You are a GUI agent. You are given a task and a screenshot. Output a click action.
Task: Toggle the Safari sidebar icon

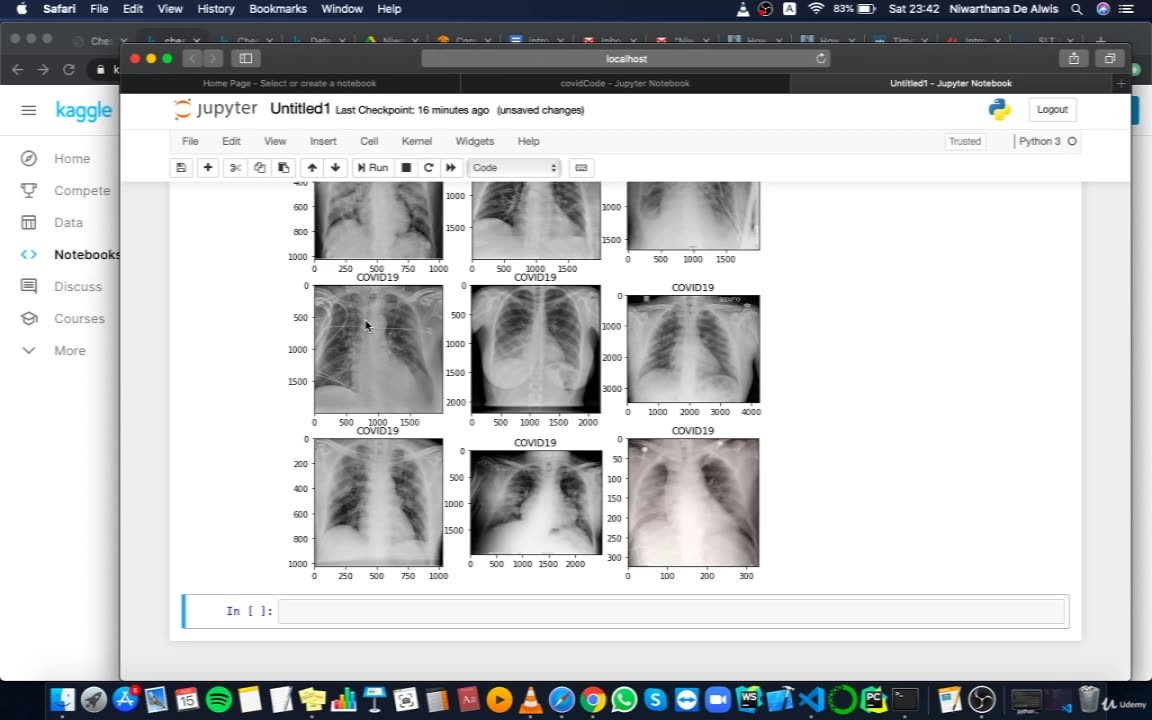click(x=246, y=58)
